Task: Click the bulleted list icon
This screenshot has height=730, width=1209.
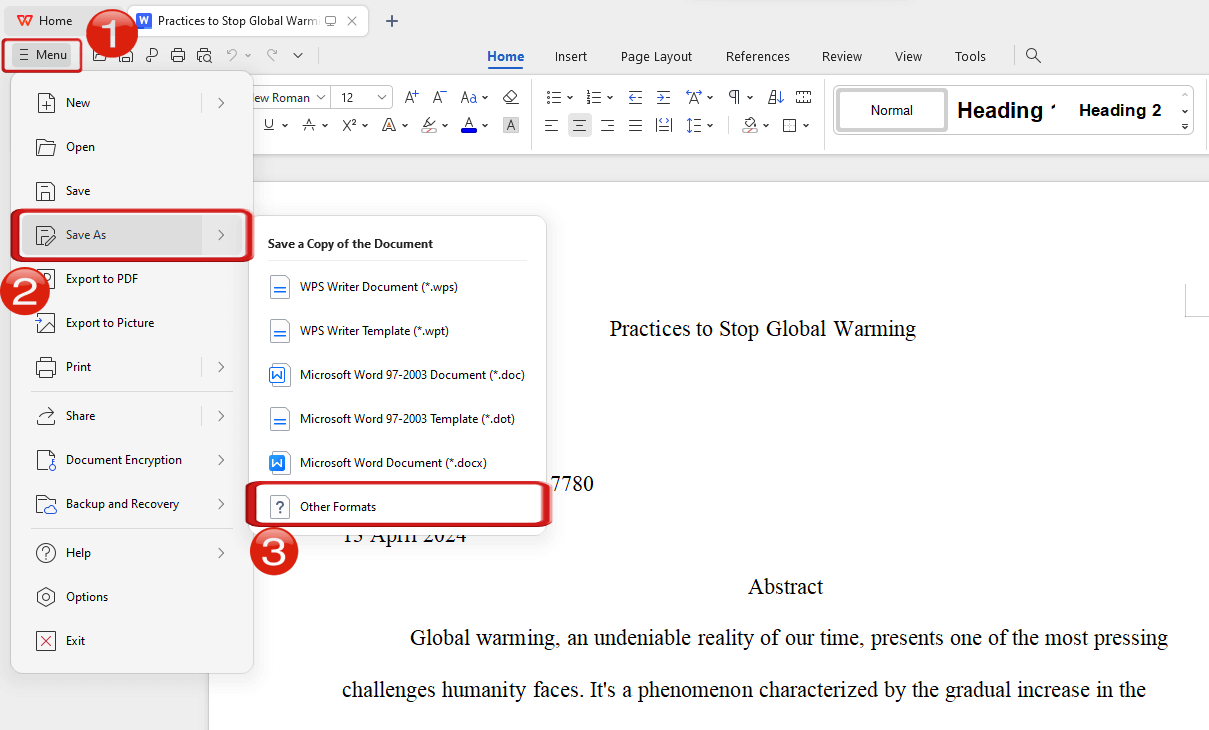Action: pos(553,97)
